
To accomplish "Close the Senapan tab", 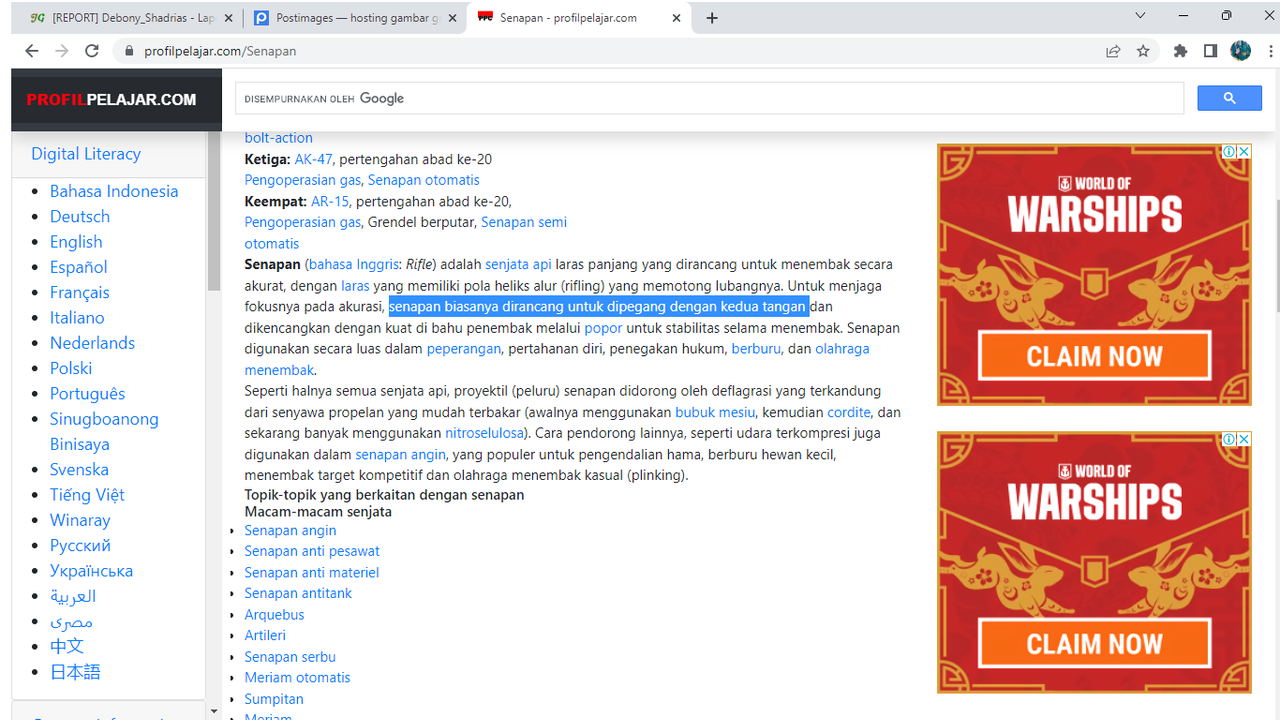I will pyautogui.click(x=677, y=18).
